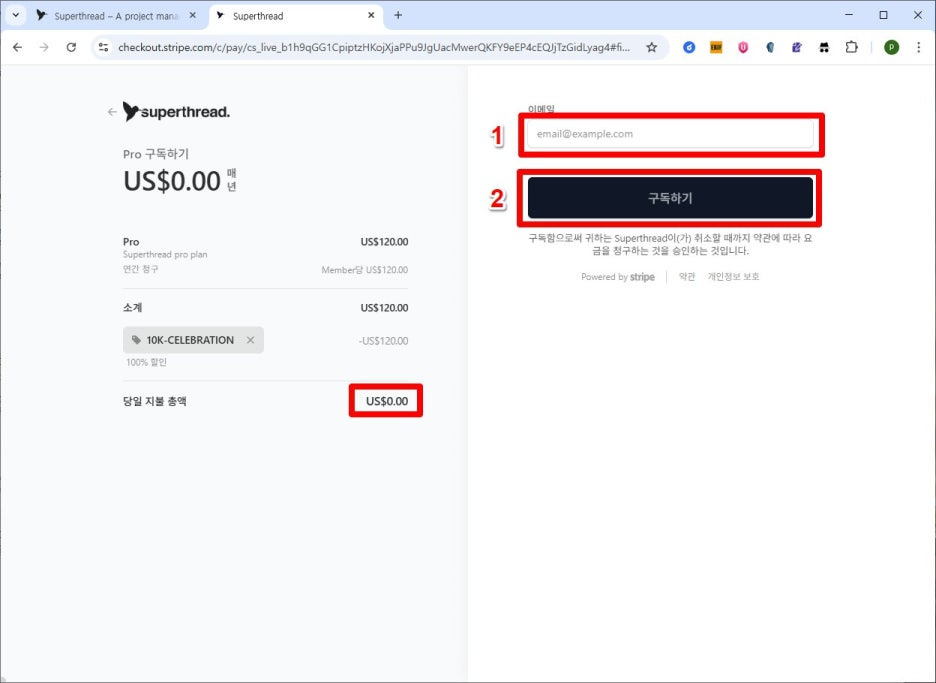Click the 10K-CELEBRATION coupon label

(190, 340)
